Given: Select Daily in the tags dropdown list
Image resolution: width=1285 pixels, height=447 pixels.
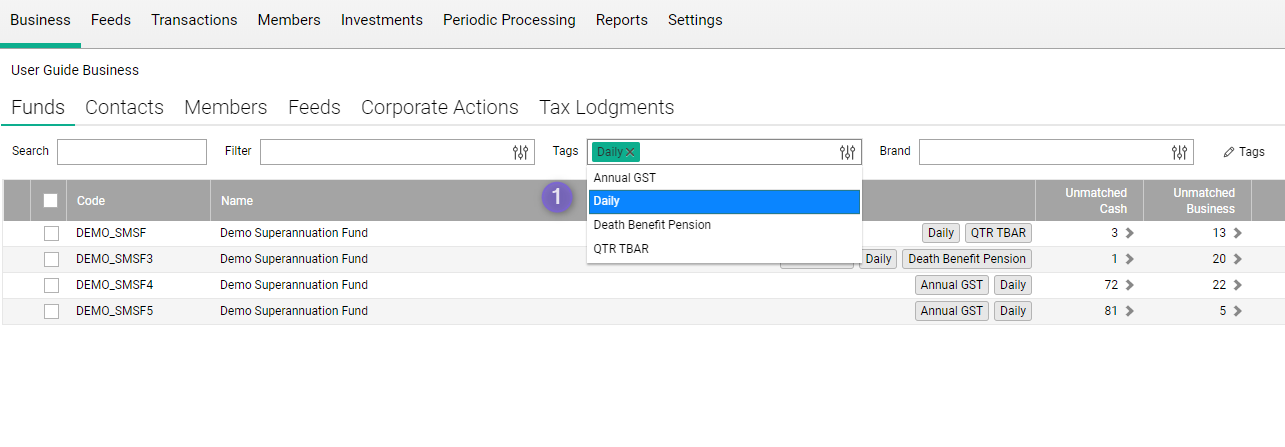Looking at the screenshot, I should (x=724, y=201).
